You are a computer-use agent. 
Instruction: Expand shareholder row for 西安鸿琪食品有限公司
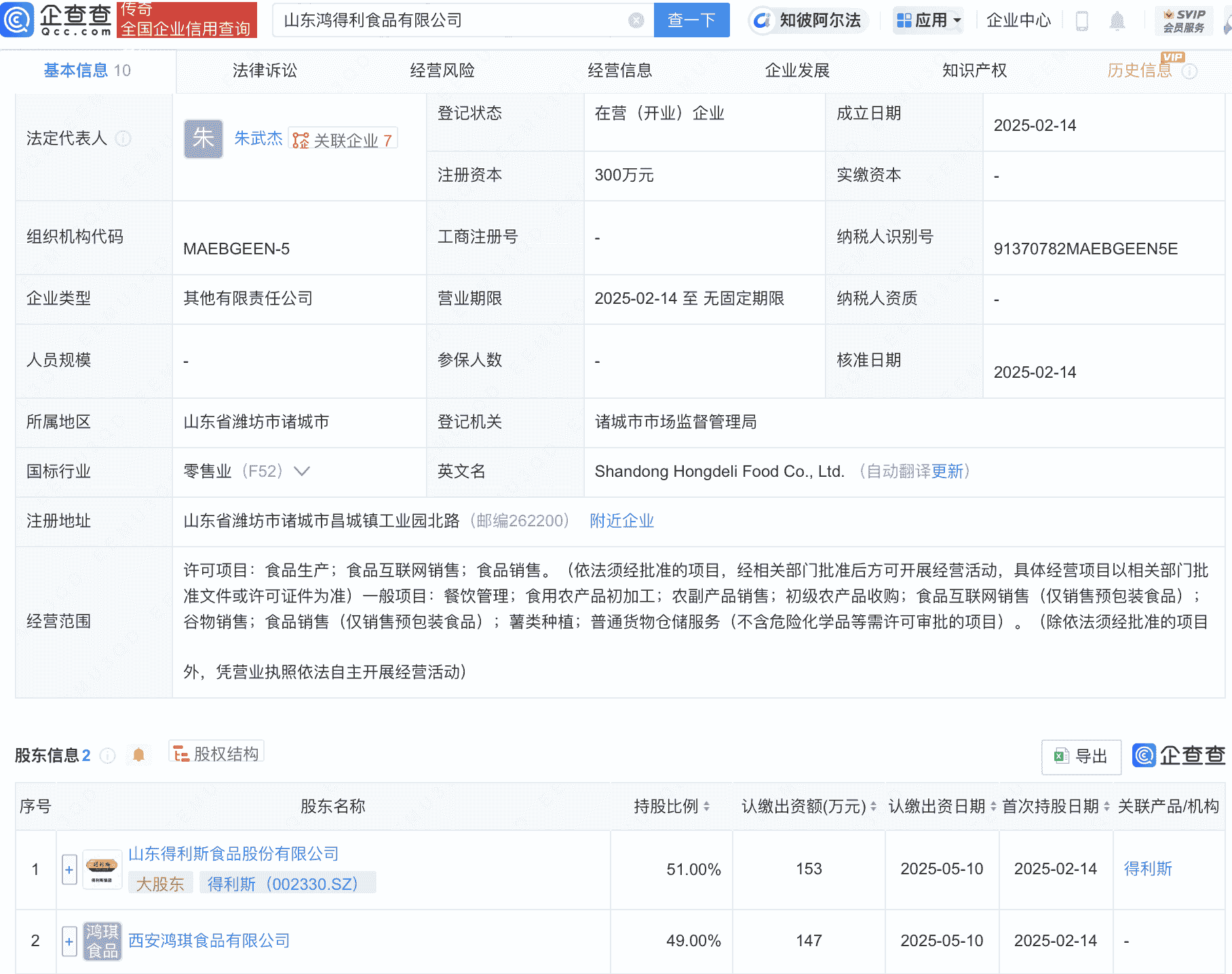(x=69, y=941)
